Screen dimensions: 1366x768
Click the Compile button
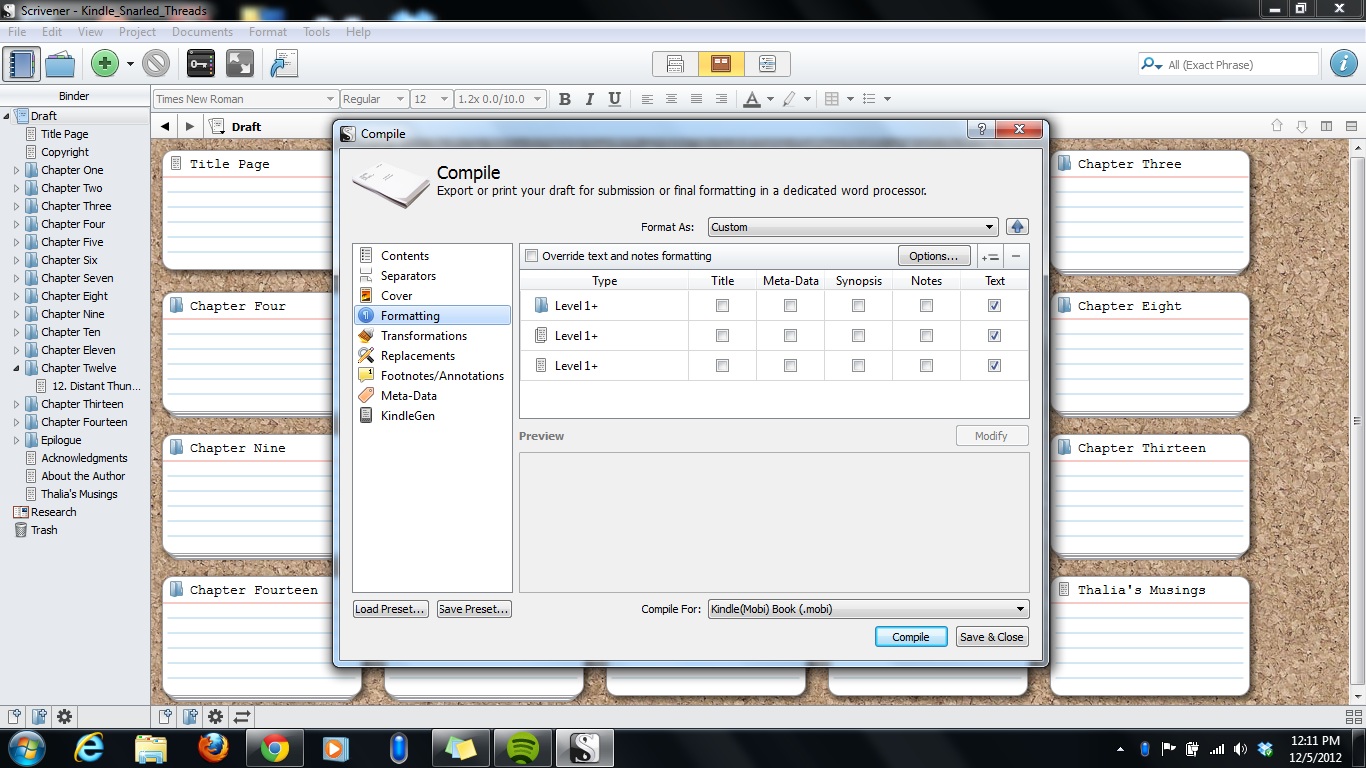pyautogui.click(x=910, y=637)
